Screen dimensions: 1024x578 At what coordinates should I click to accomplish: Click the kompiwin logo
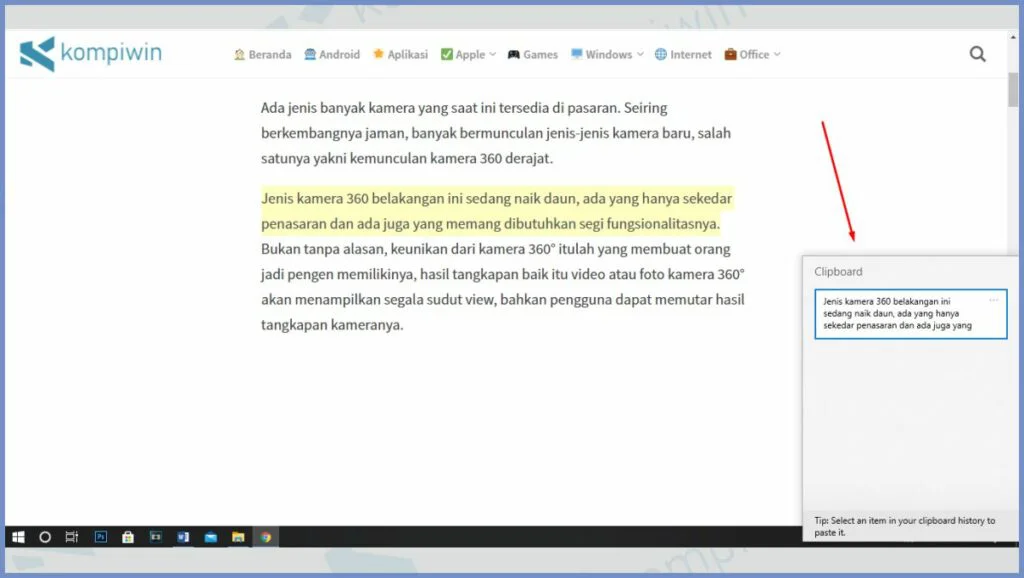[x=91, y=54]
